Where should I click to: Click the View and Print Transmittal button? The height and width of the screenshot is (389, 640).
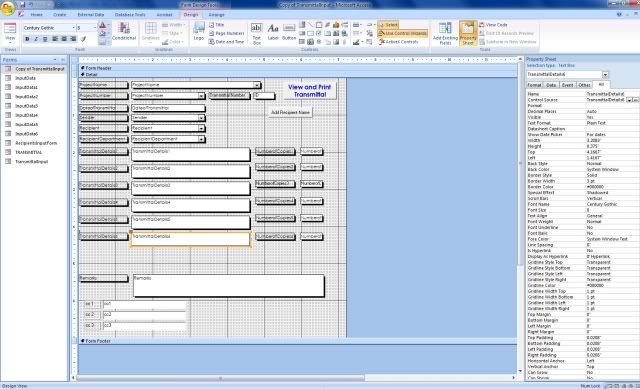(309, 91)
